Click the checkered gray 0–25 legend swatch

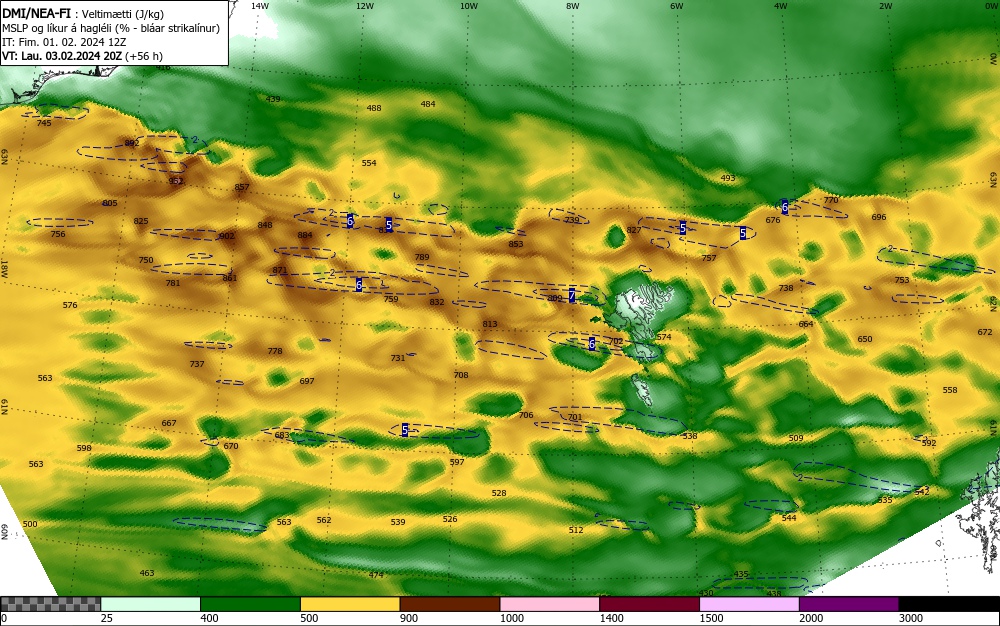[50, 604]
